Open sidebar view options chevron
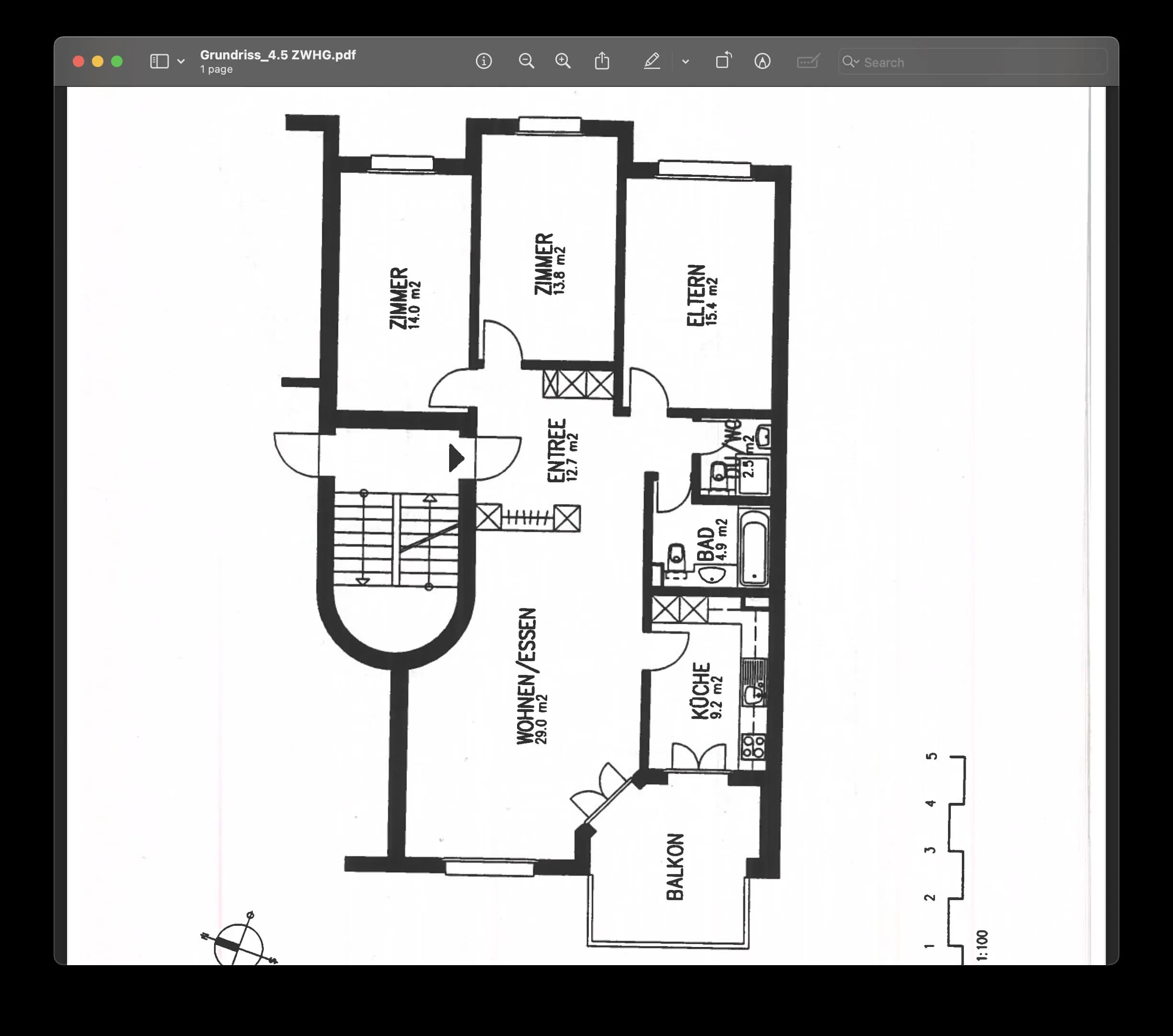The height and width of the screenshot is (1036, 1173). [181, 61]
